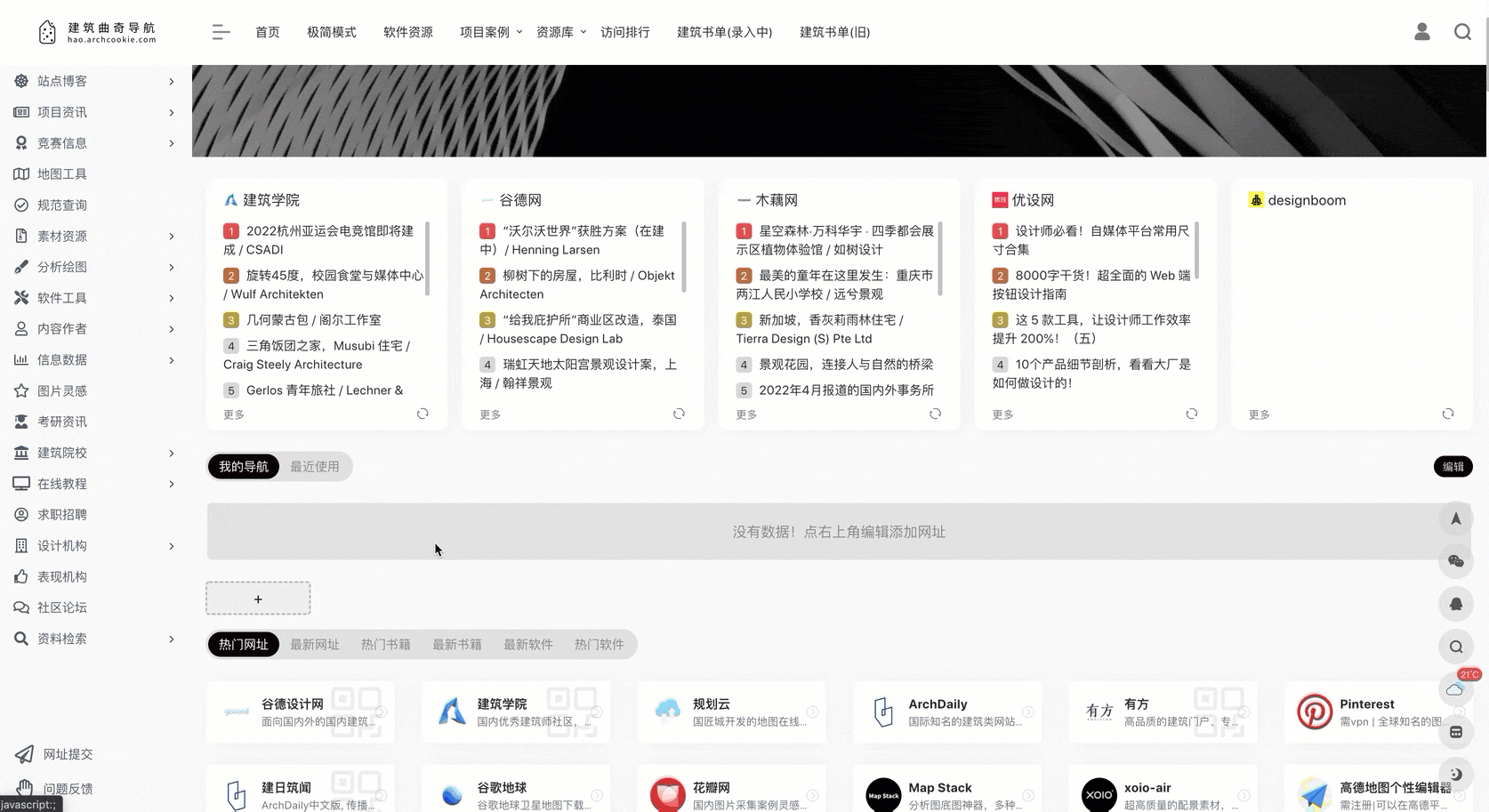Open the 规划云 site card
1489x812 pixels.
731,712
